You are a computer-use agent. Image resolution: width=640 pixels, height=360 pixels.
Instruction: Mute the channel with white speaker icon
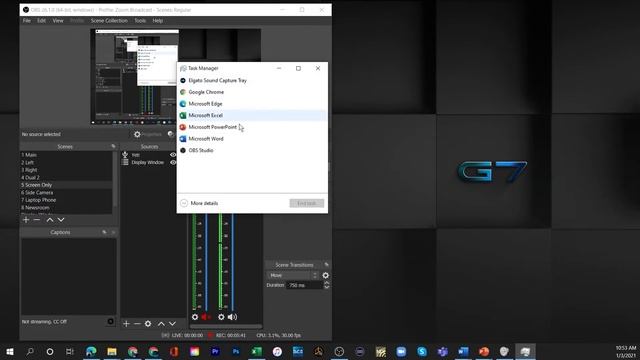coord(232,317)
